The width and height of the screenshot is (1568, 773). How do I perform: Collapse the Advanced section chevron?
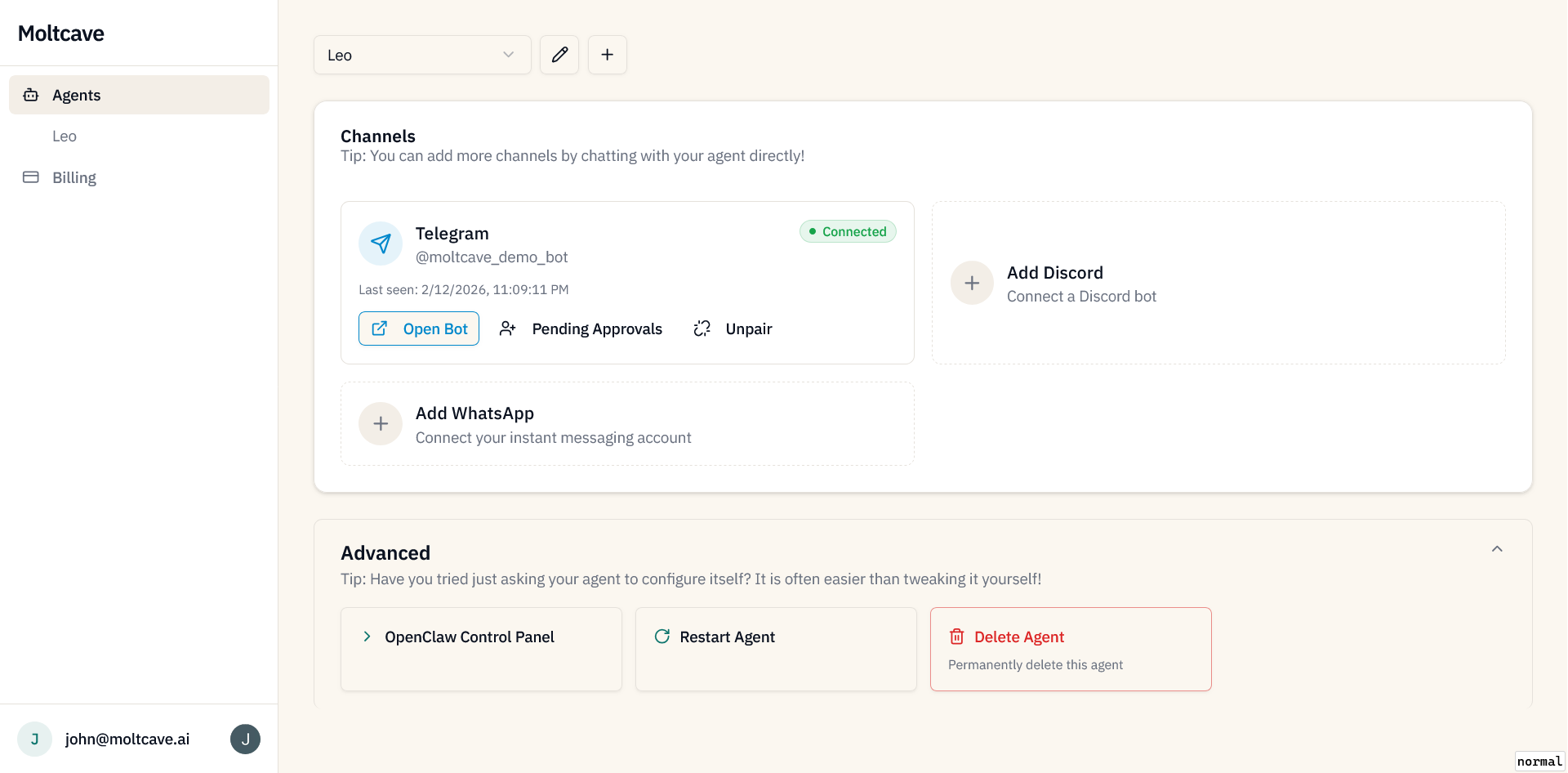1497,549
